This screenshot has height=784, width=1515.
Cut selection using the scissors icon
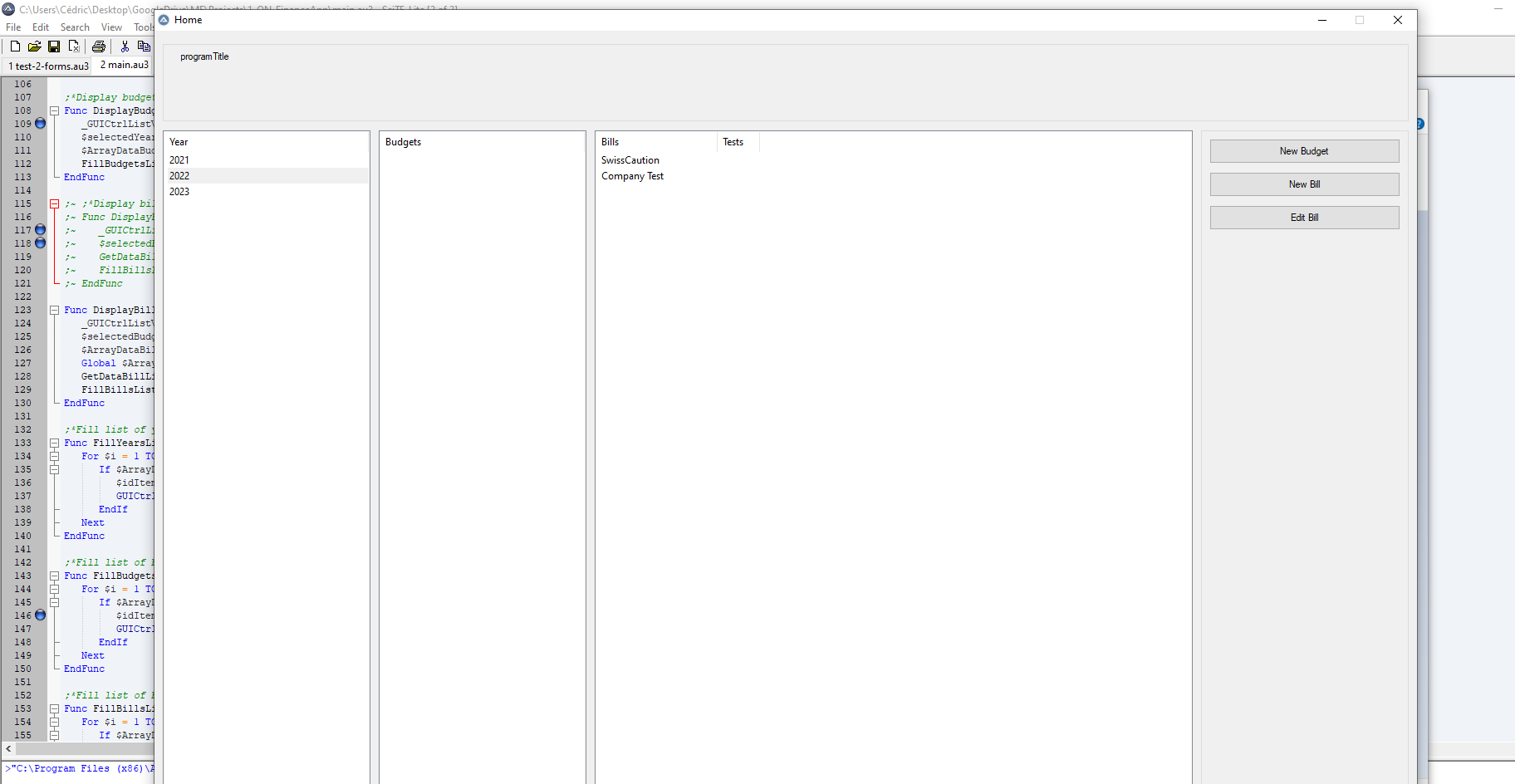[x=125, y=47]
